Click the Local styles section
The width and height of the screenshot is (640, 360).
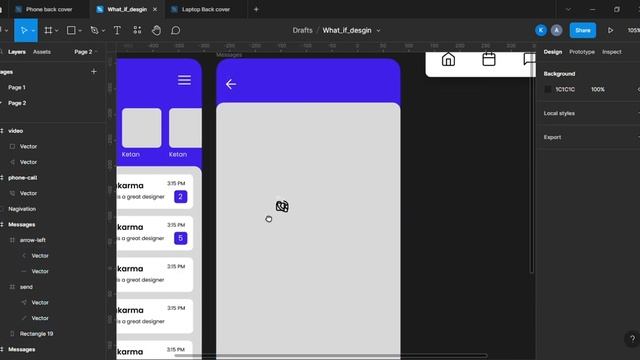(559, 113)
